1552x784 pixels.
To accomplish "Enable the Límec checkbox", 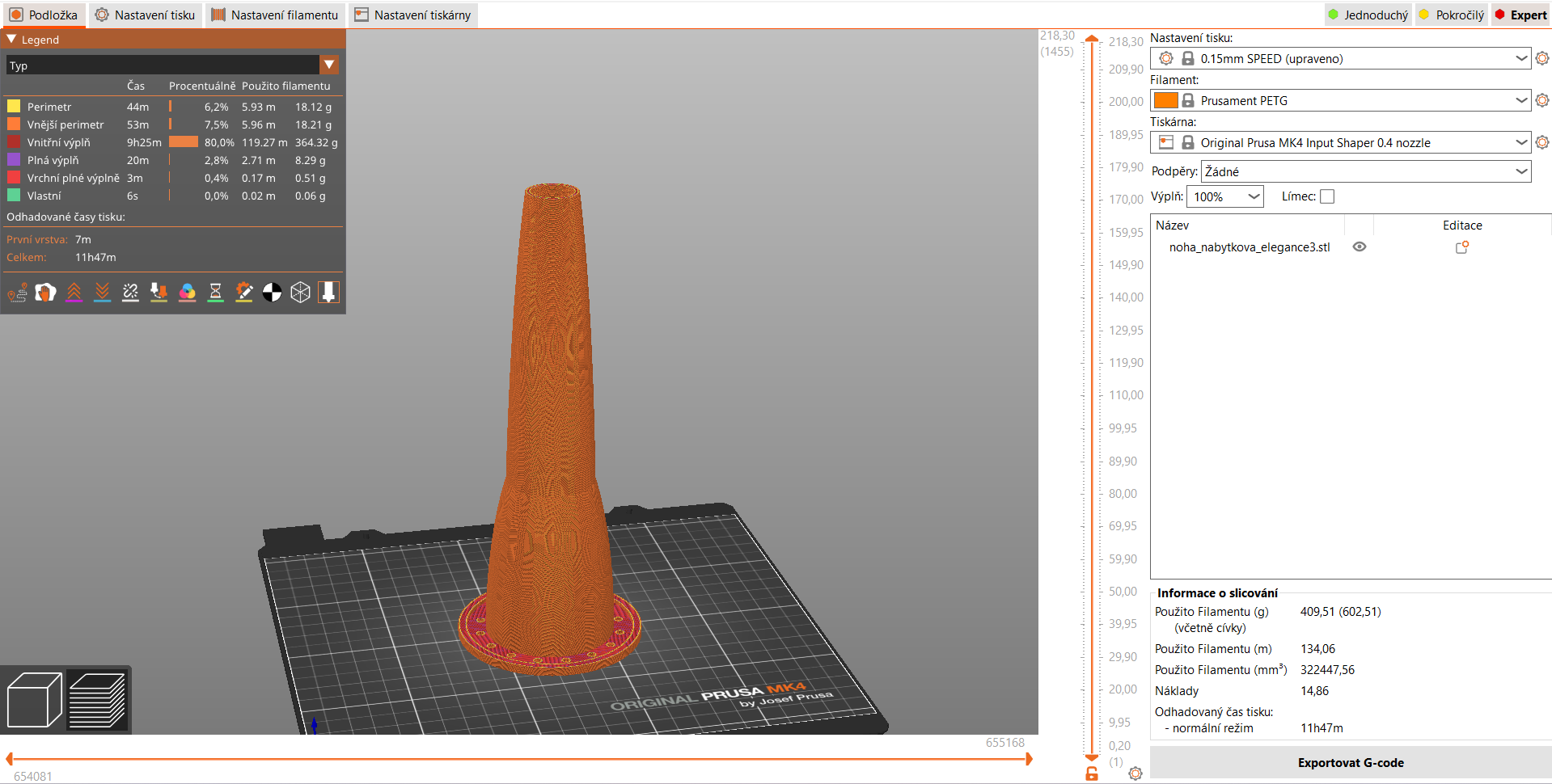I will click(x=1327, y=196).
